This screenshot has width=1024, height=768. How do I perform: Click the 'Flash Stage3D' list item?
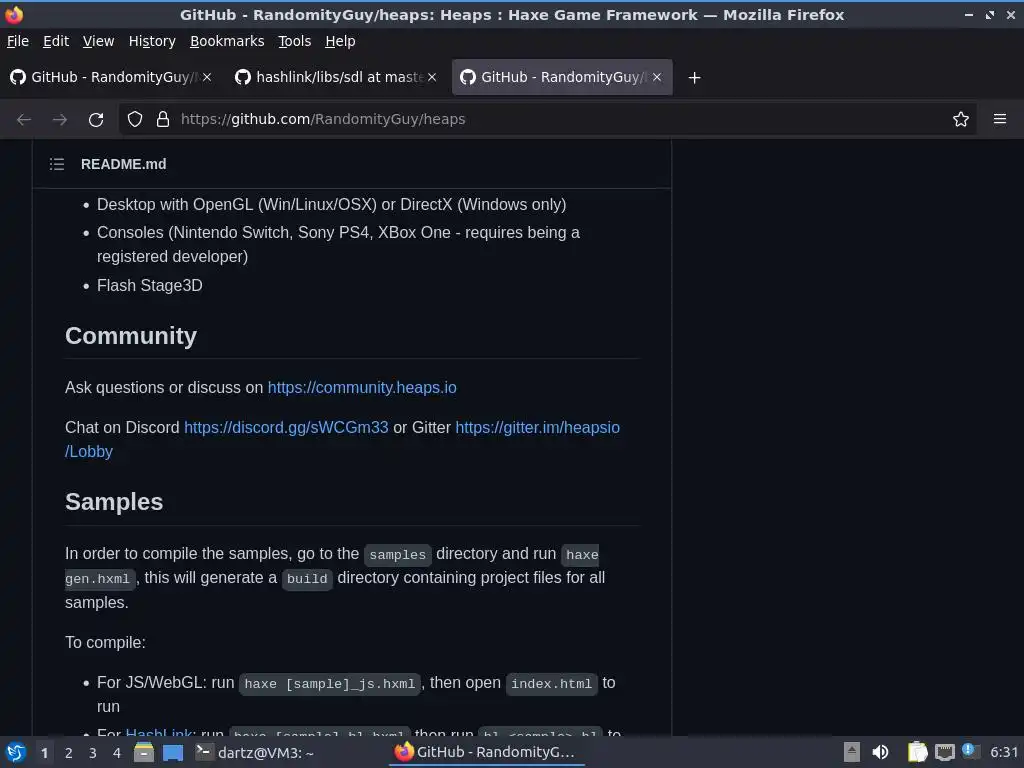pyautogui.click(x=150, y=285)
